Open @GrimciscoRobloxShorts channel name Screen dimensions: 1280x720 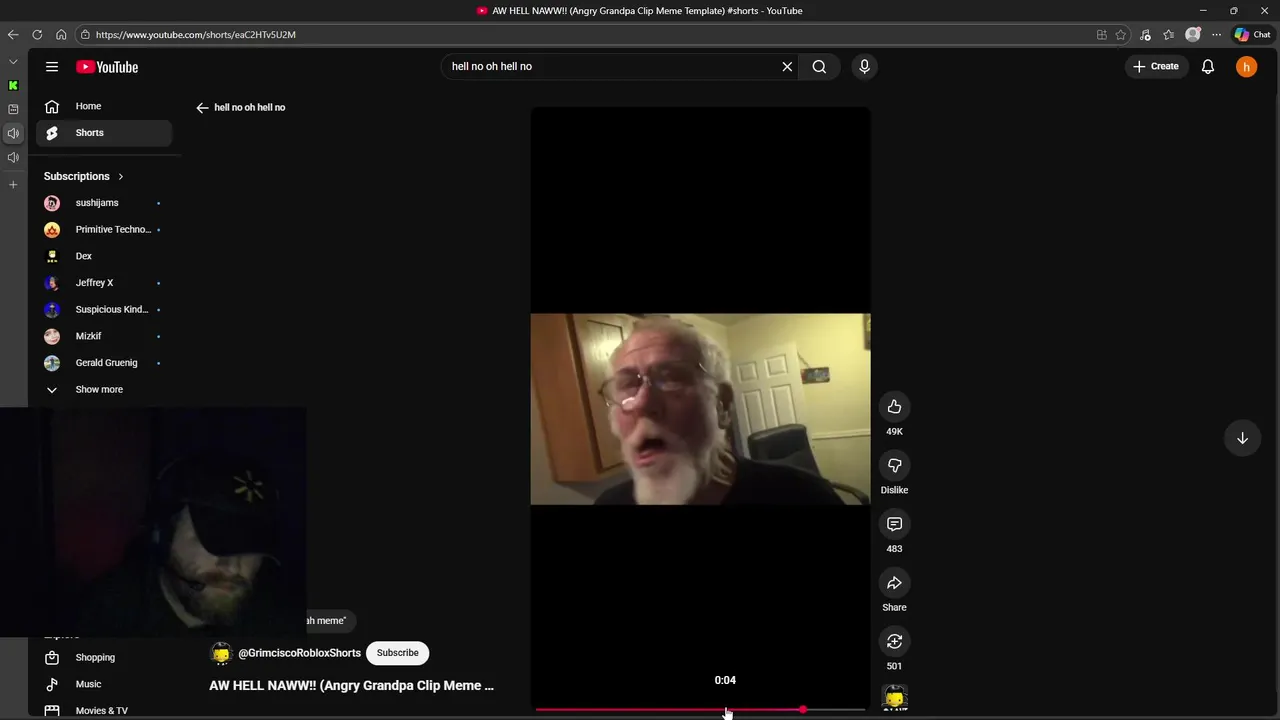299,653
